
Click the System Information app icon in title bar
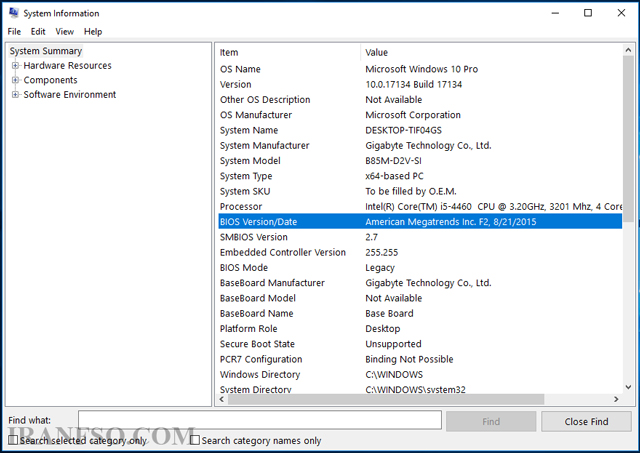click(13, 13)
